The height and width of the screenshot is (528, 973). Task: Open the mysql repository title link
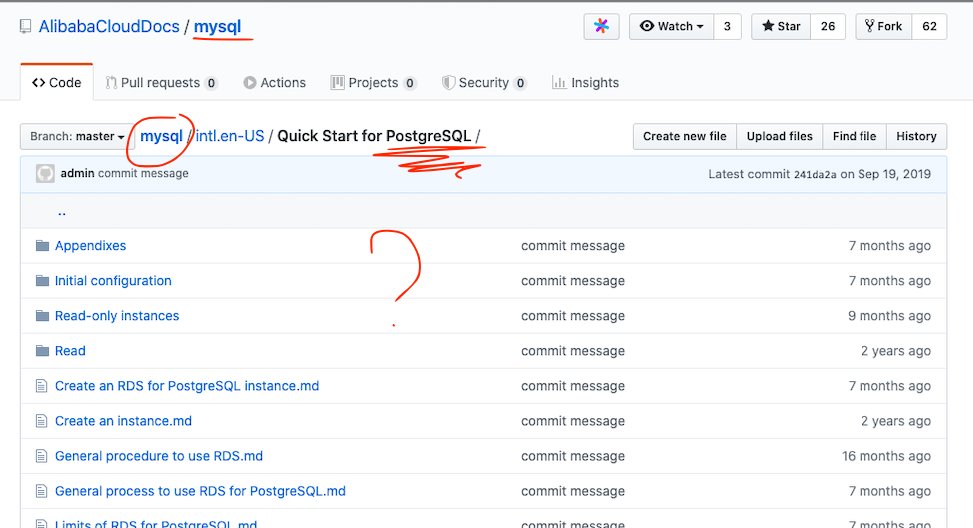[x=217, y=27]
